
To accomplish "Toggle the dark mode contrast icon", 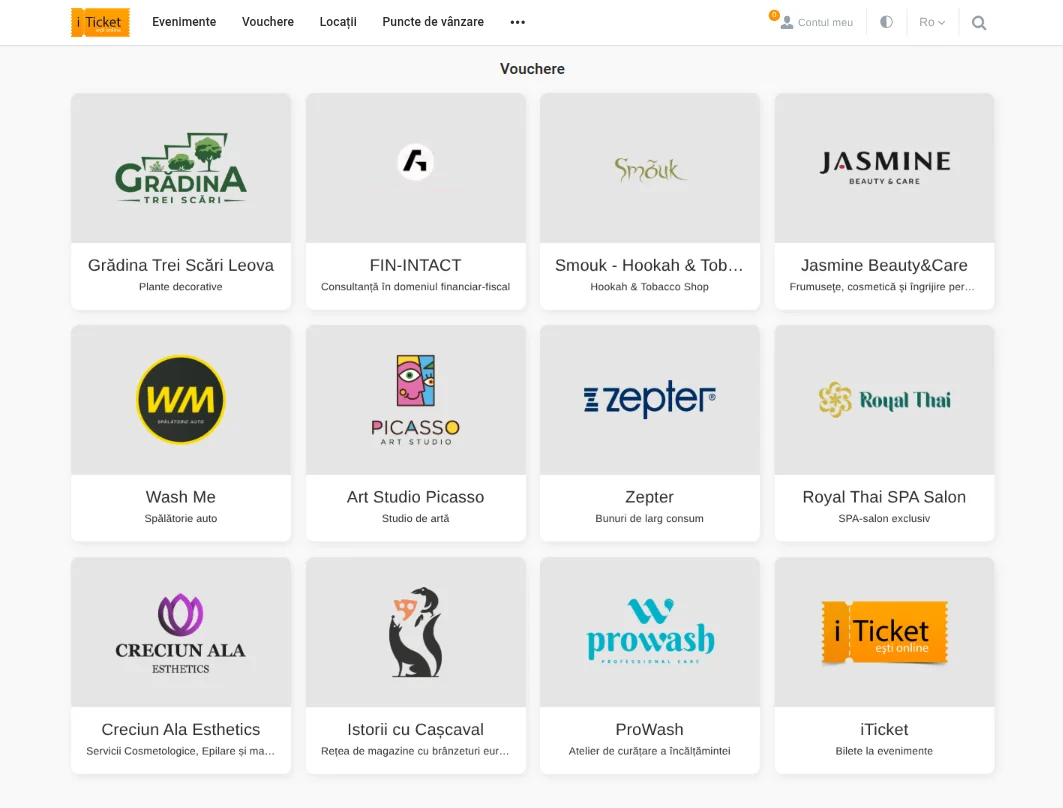I will (886, 22).
